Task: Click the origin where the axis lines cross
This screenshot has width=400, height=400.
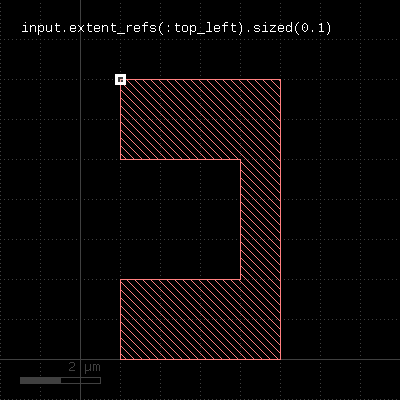Action: click(80, 359)
